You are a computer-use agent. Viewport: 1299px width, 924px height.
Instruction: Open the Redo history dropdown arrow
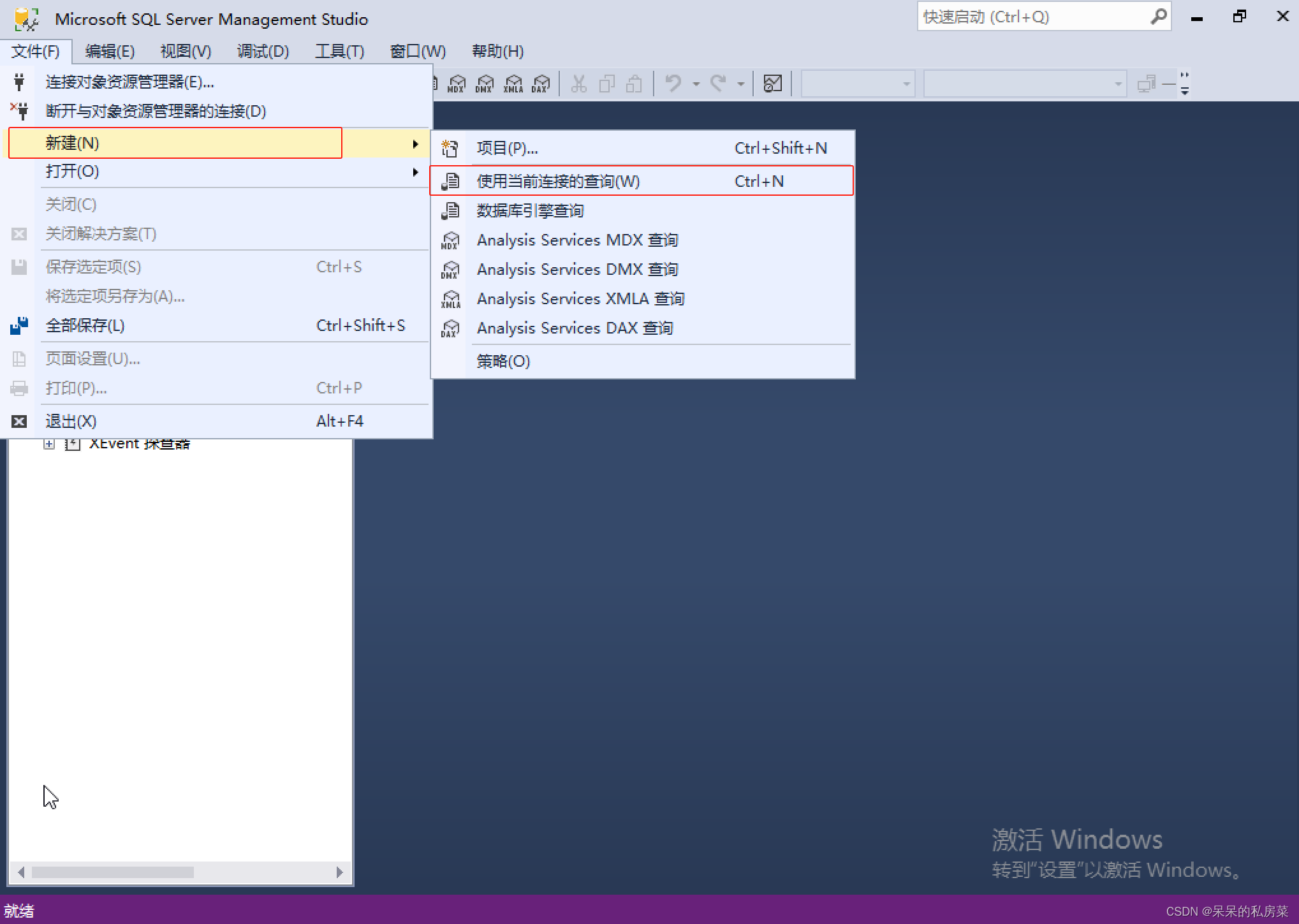click(740, 84)
